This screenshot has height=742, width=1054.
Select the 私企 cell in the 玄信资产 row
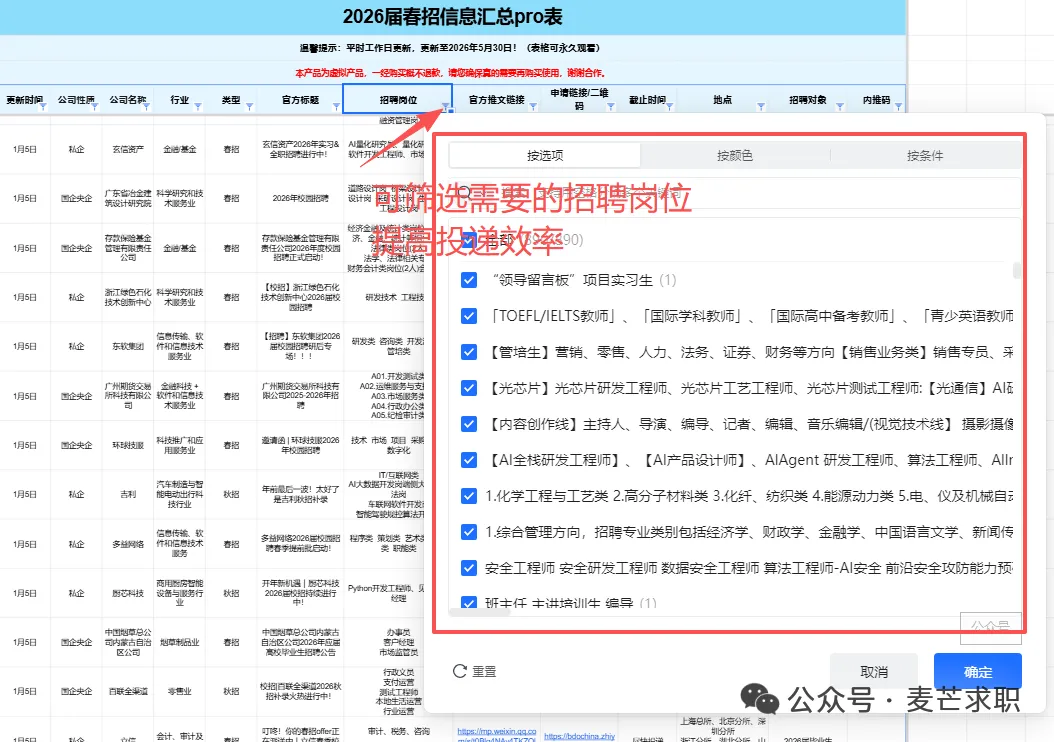[x=77, y=149]
